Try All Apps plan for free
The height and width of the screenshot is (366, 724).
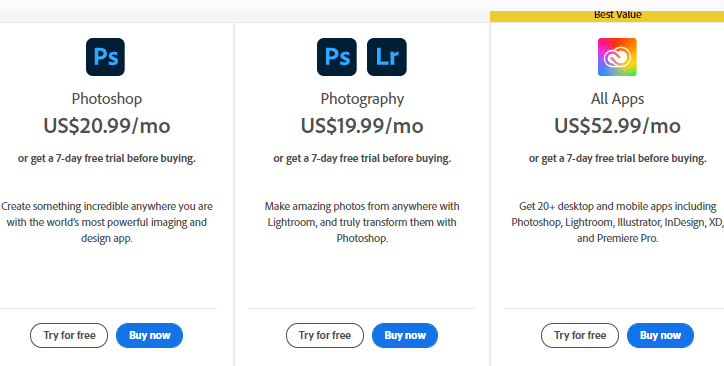pos(580,336)
